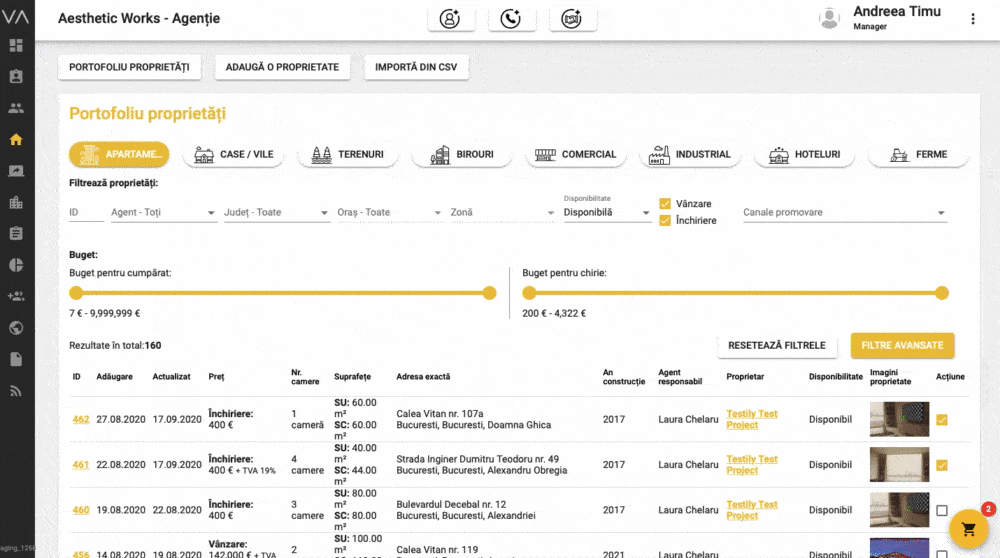Open property ID 462 link
The image size is (1000, 558).
pos(81,420)
